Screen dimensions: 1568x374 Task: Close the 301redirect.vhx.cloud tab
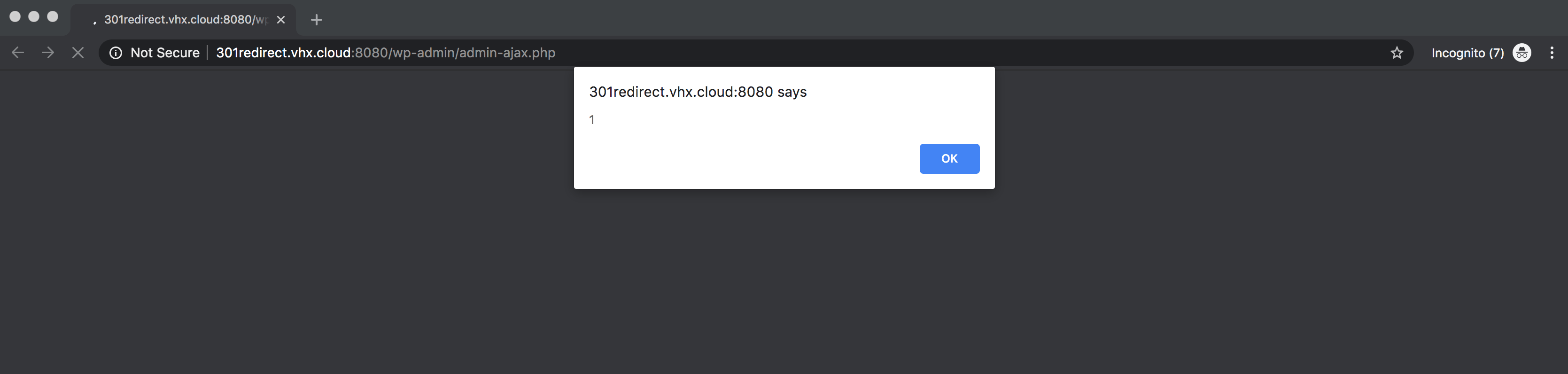[x=280, y=19]
